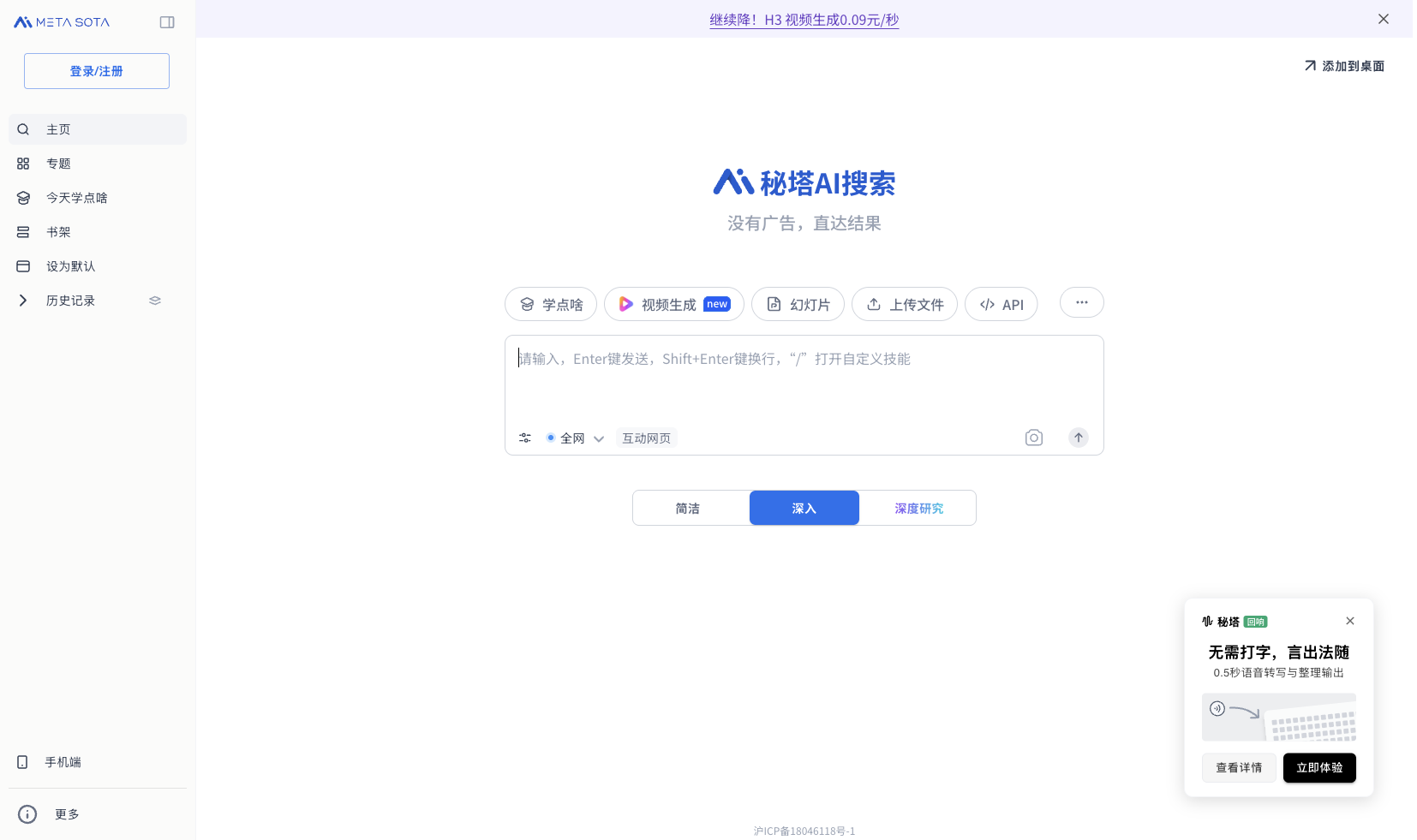Click 查看详情 in the popup
This screenshot has height=840, width=1417.
coord(1239,768)
